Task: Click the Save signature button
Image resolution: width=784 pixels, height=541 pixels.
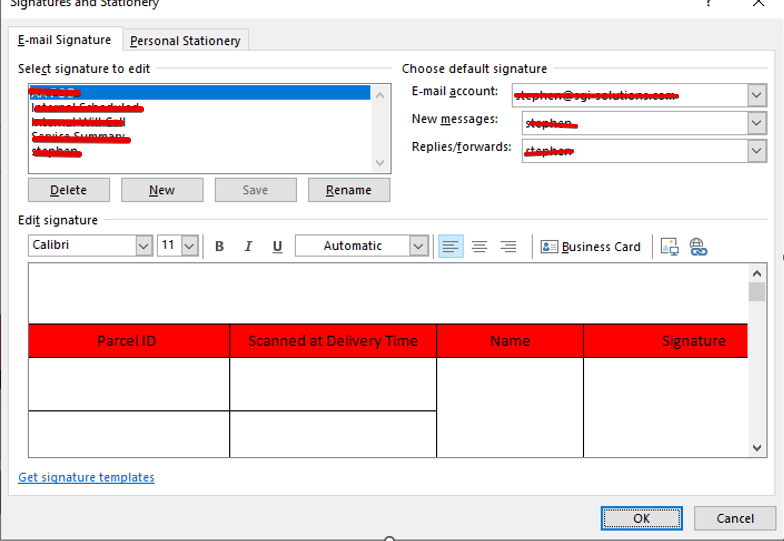Action: [x=256, y=190]
